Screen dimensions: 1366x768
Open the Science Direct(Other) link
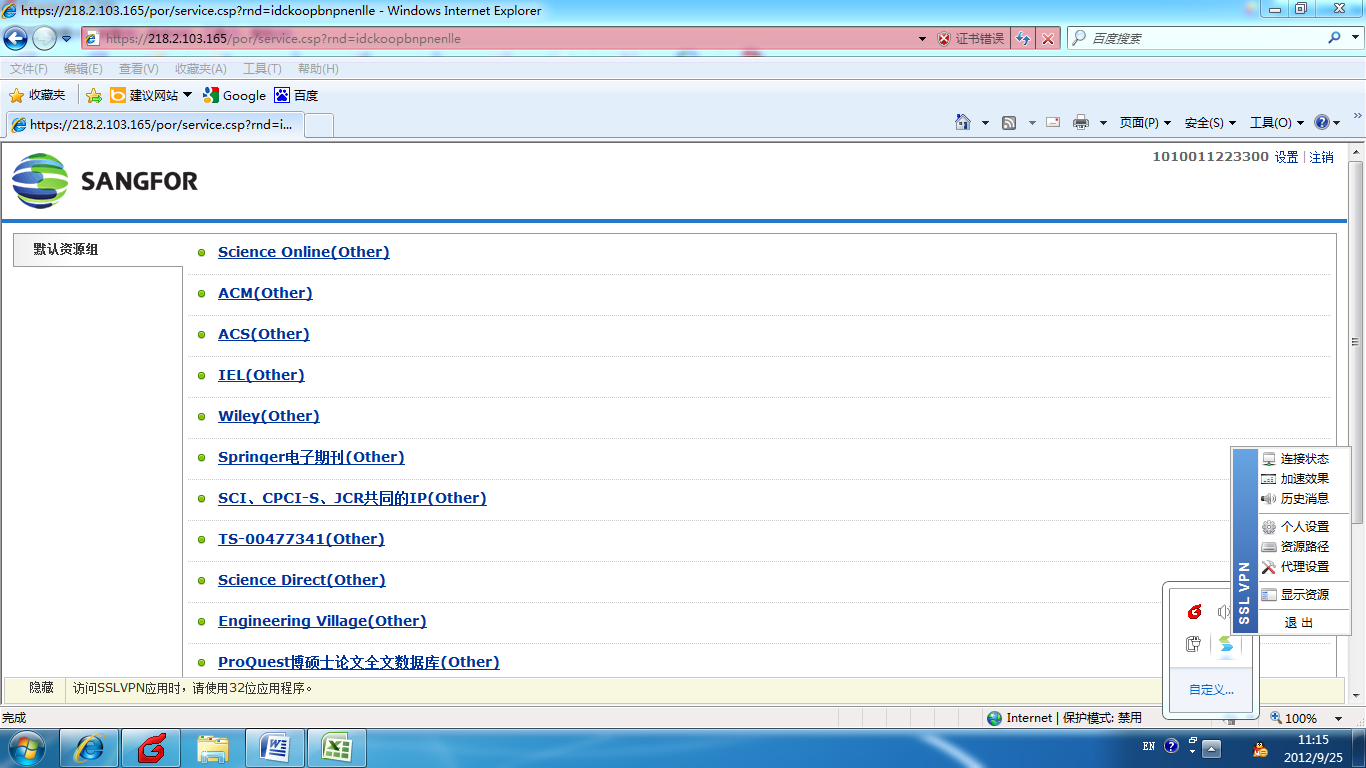(x=302, y=580)
